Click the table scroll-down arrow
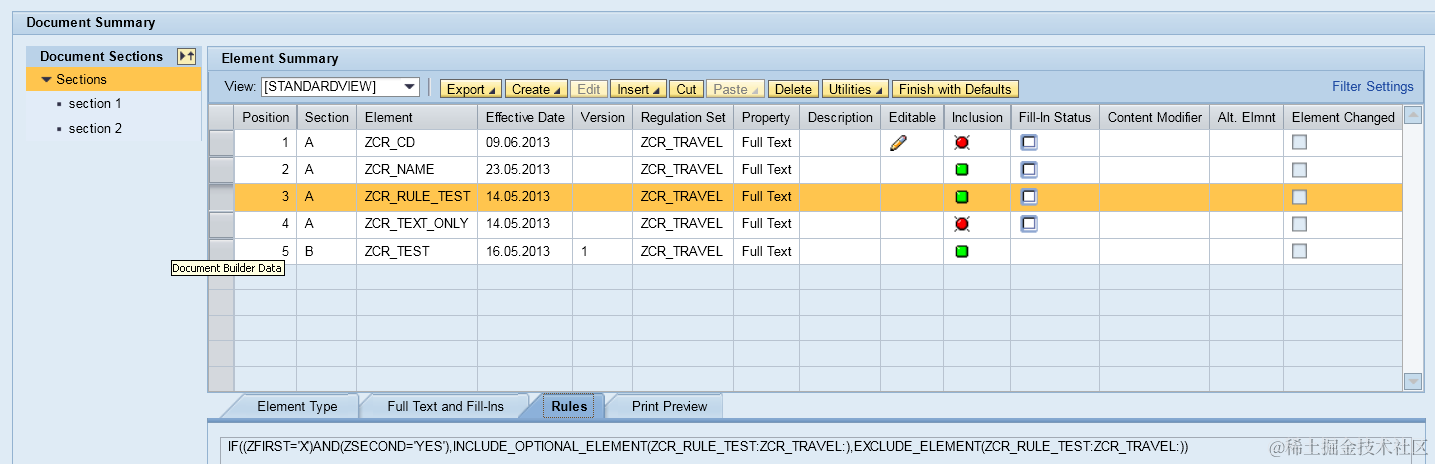The height and width of the screenshot is (464, 1435). (1413, 381)
